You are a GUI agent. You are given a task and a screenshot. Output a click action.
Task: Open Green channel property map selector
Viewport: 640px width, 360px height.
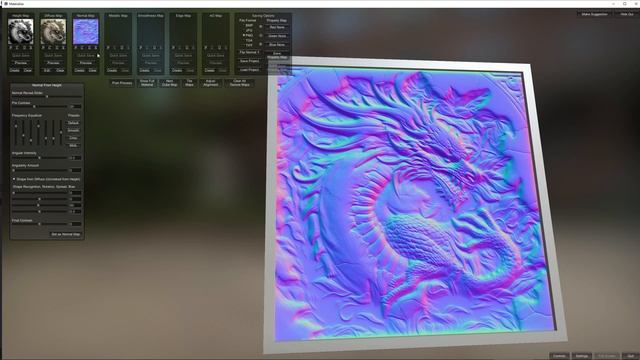point(277,36)
